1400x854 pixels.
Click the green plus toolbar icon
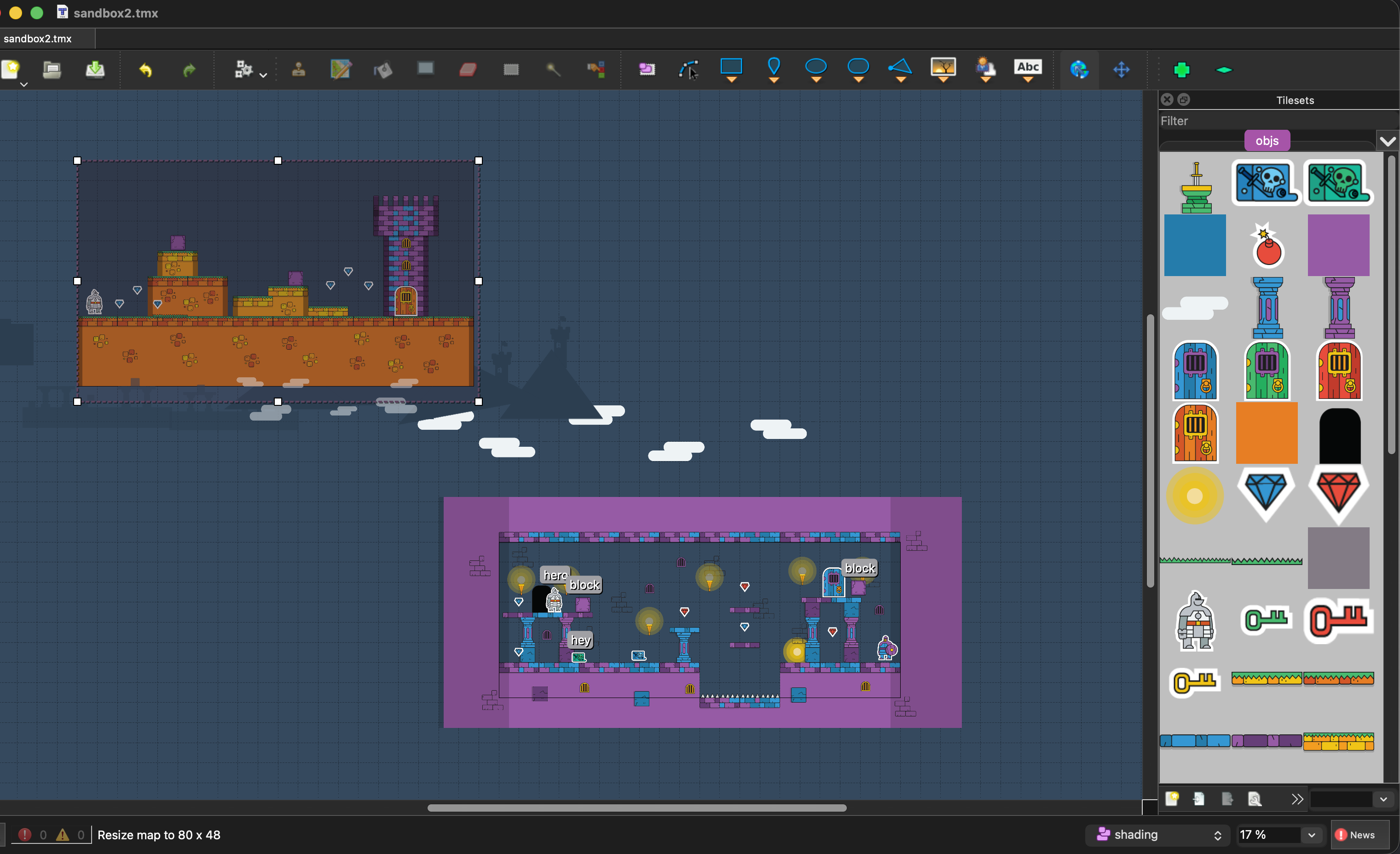1182,70
